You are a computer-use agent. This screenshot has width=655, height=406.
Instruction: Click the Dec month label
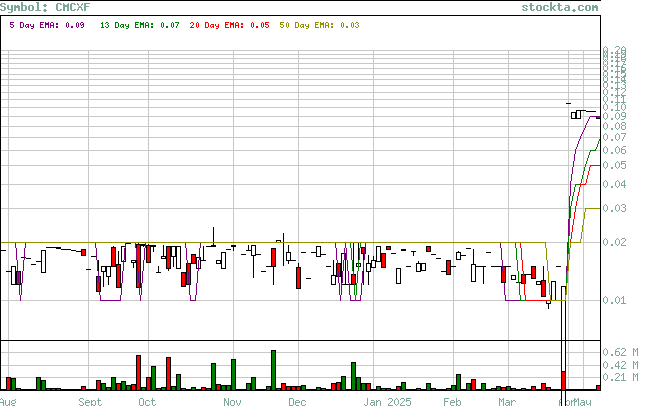click(x=297, y=402)
